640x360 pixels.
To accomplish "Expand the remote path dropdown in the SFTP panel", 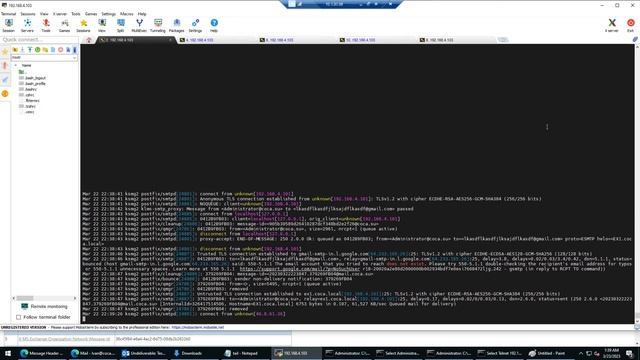I will pos(74,58).
